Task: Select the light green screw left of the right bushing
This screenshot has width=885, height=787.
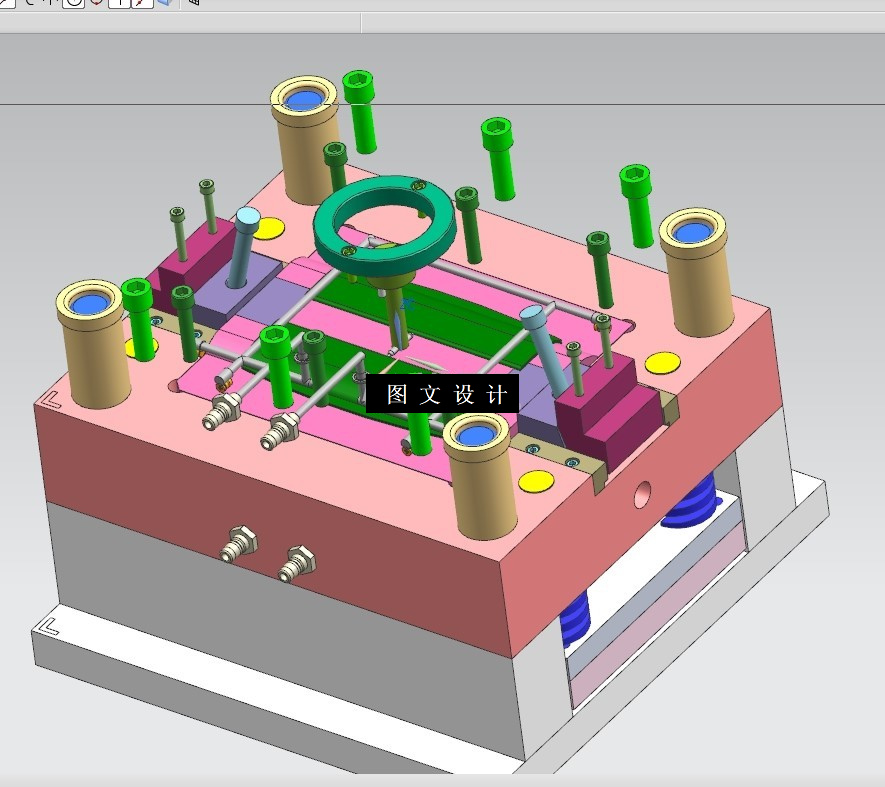Action: pos(637,206)
